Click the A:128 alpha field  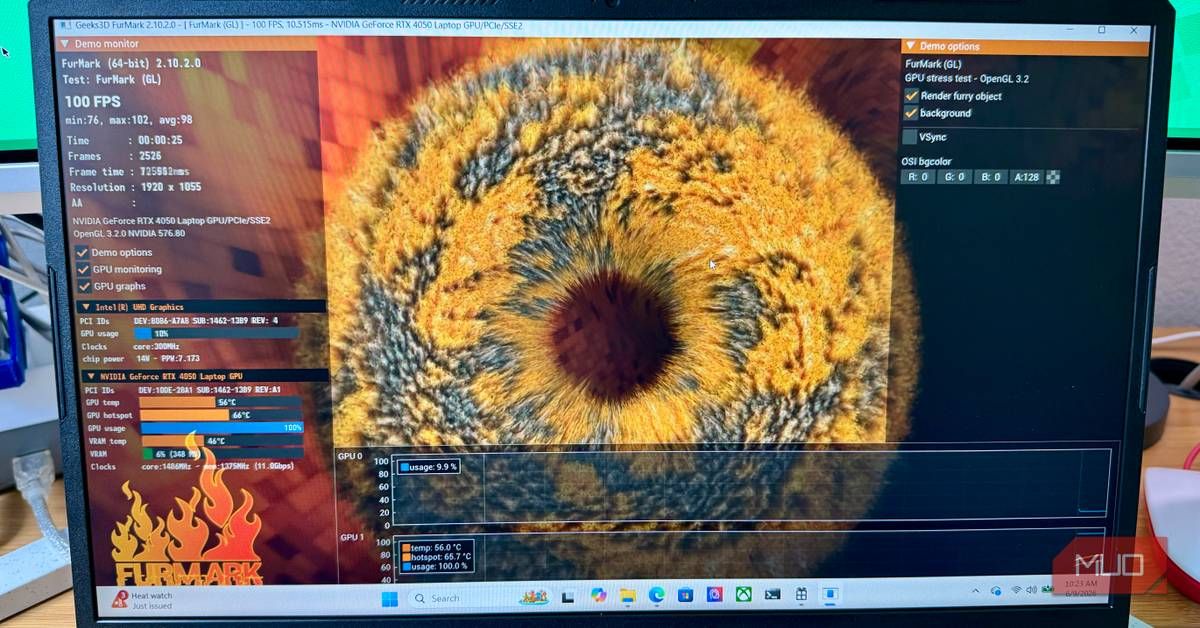[x=1027, y=177]
